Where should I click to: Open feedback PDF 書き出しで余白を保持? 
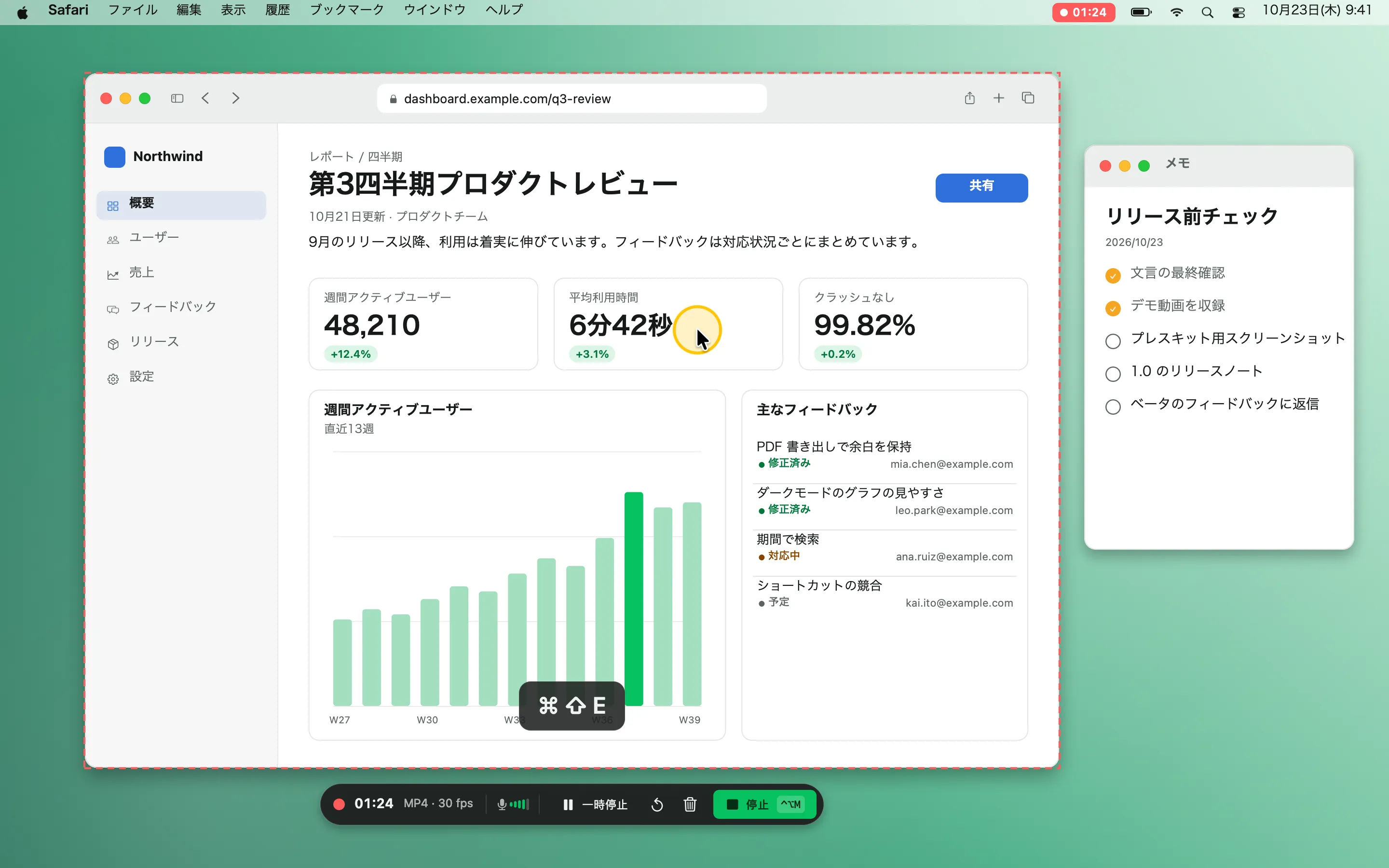tap(885, 455)
